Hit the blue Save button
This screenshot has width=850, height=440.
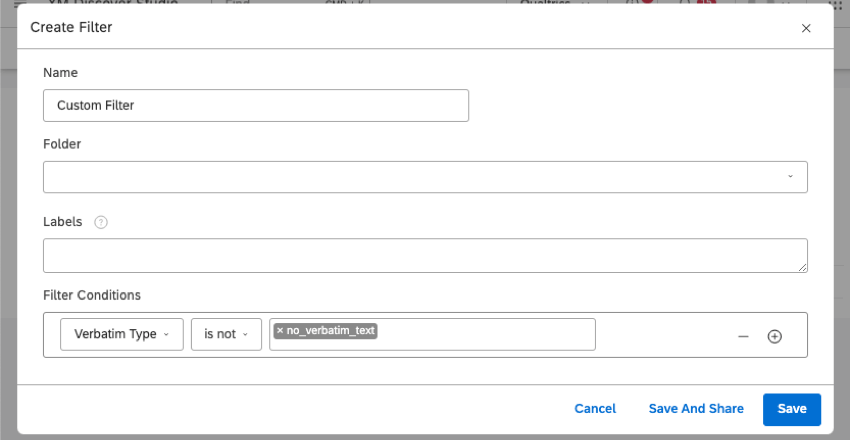[791, 408]
